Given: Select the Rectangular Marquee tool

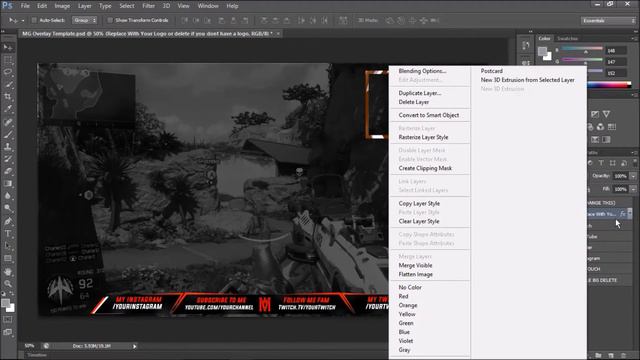Looking at the screenshot, I should [8, 60].
